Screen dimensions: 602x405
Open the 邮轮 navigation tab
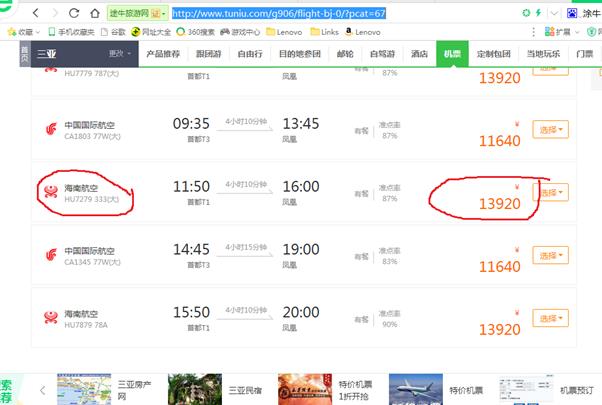(x=345, y=54)
